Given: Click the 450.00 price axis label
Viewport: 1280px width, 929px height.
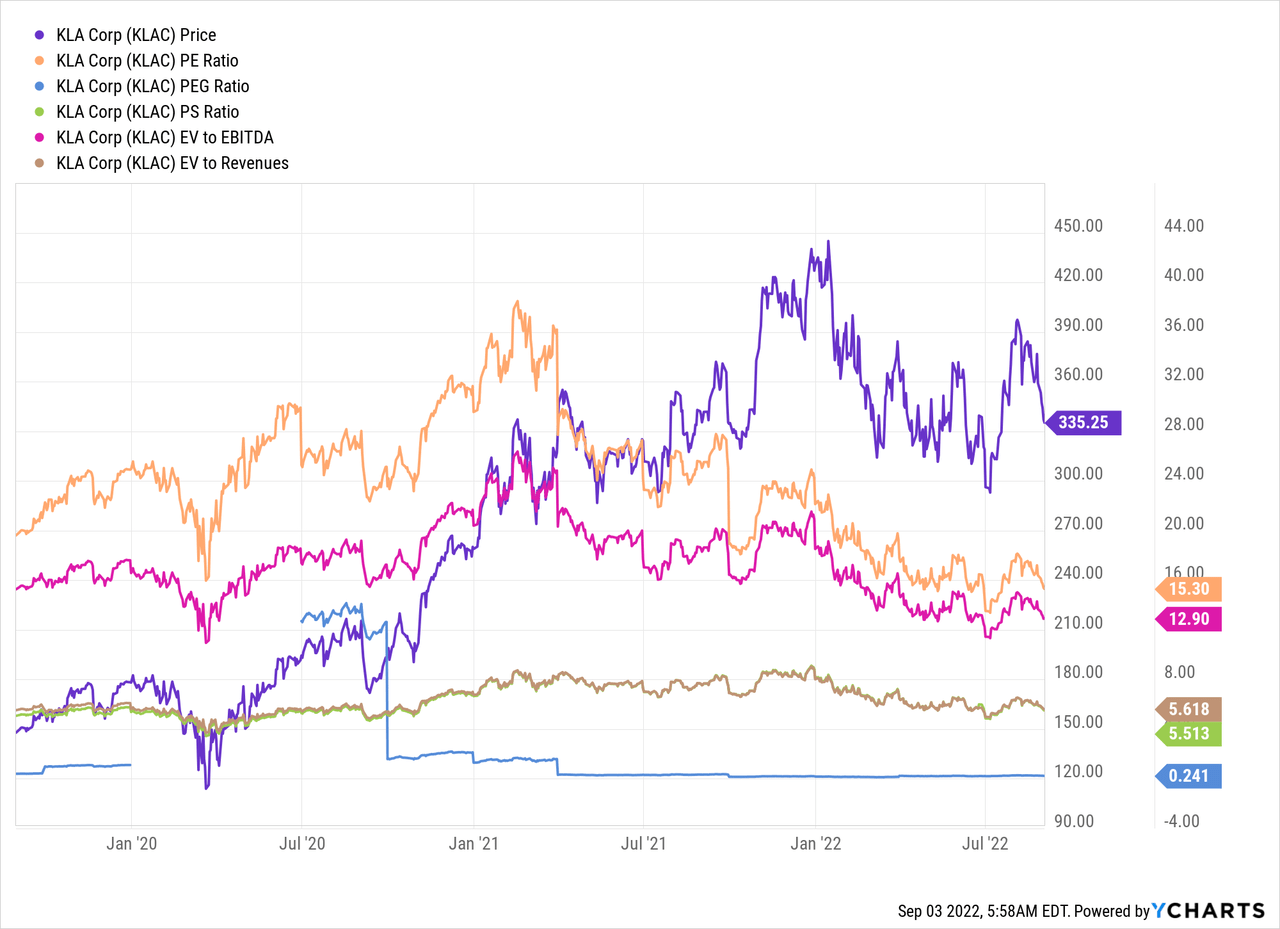Looking at the screenshot, I should tap(1079, 226).
